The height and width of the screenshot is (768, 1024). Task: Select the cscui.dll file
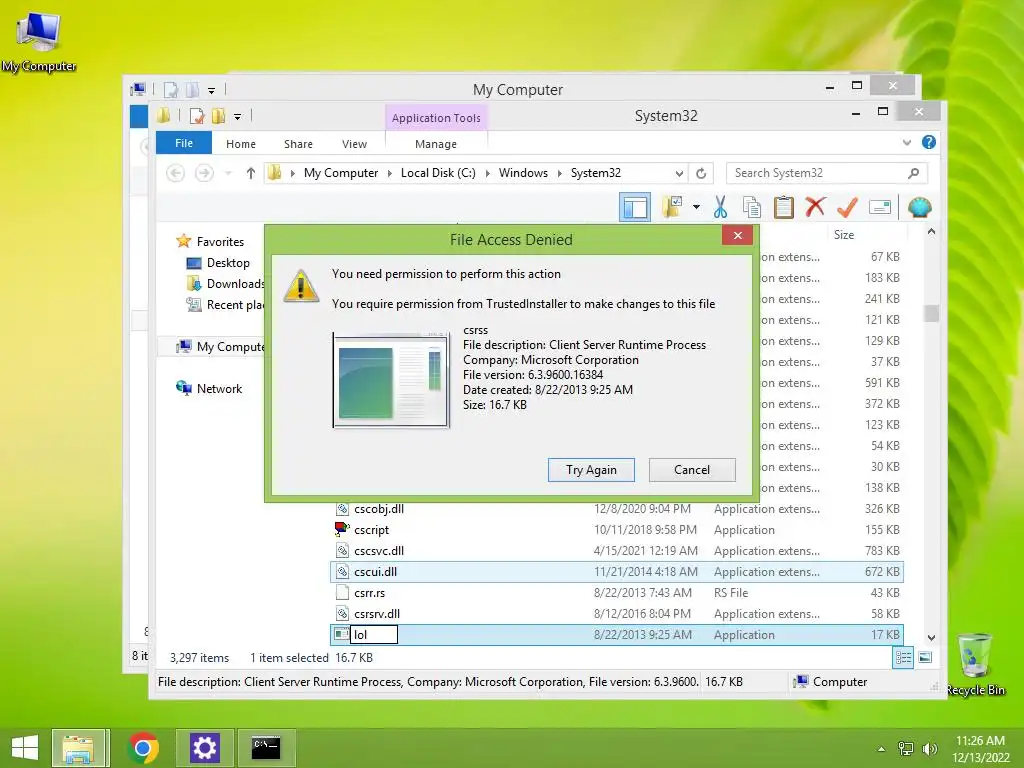pyautogui.click(x=617, y=571)
